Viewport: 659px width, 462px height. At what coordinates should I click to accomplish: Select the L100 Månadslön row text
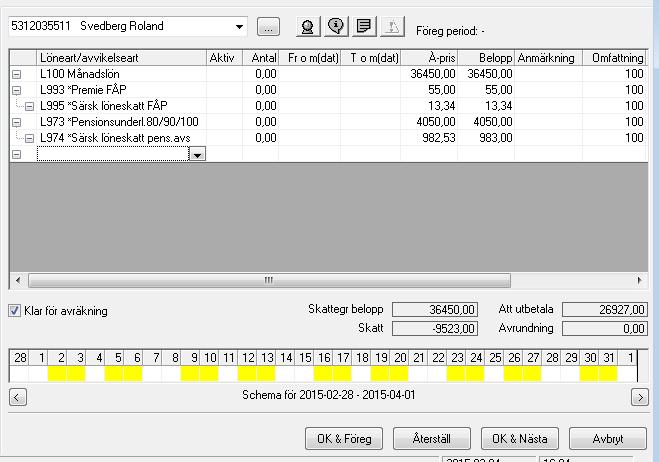80,74
